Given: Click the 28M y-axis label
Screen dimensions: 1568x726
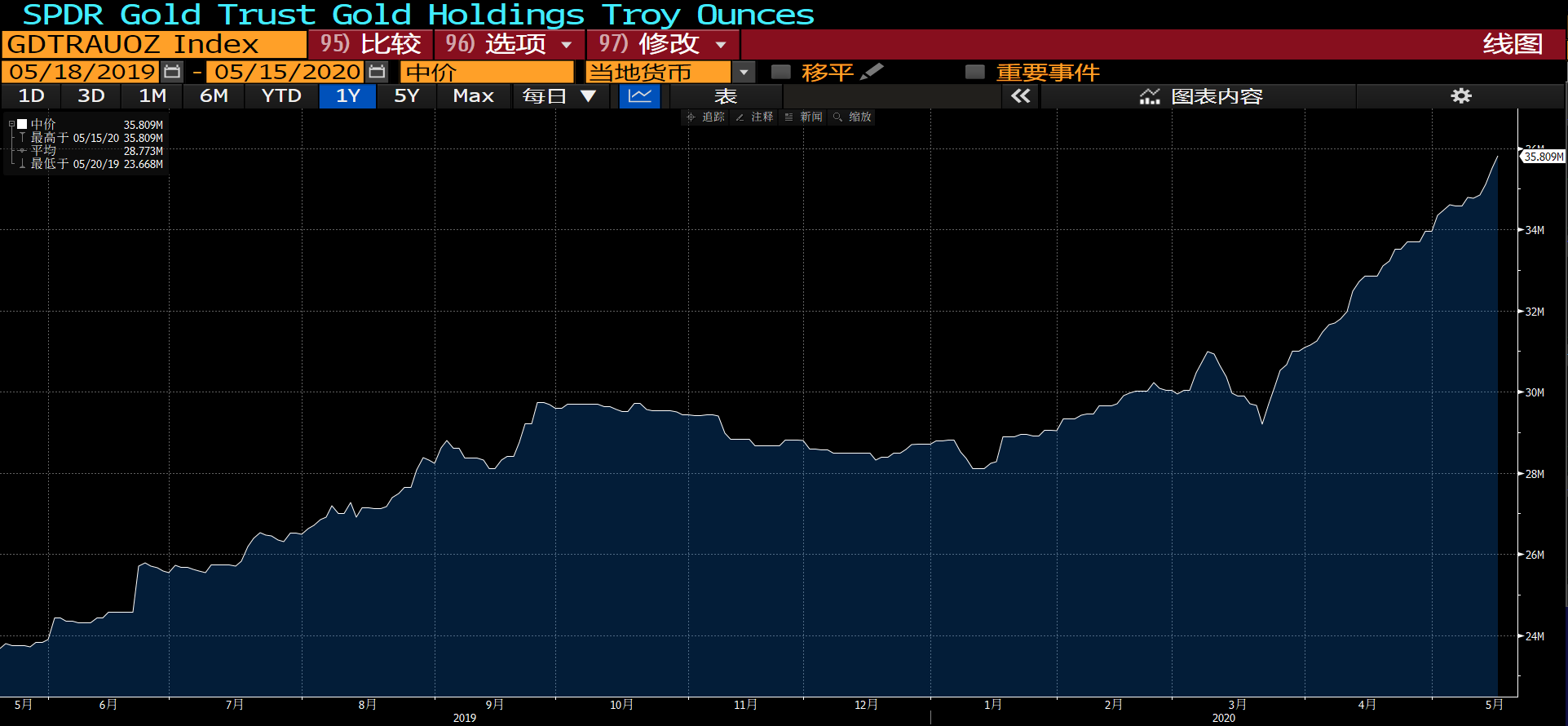Looking at the screenshot, I should 1535,474.
